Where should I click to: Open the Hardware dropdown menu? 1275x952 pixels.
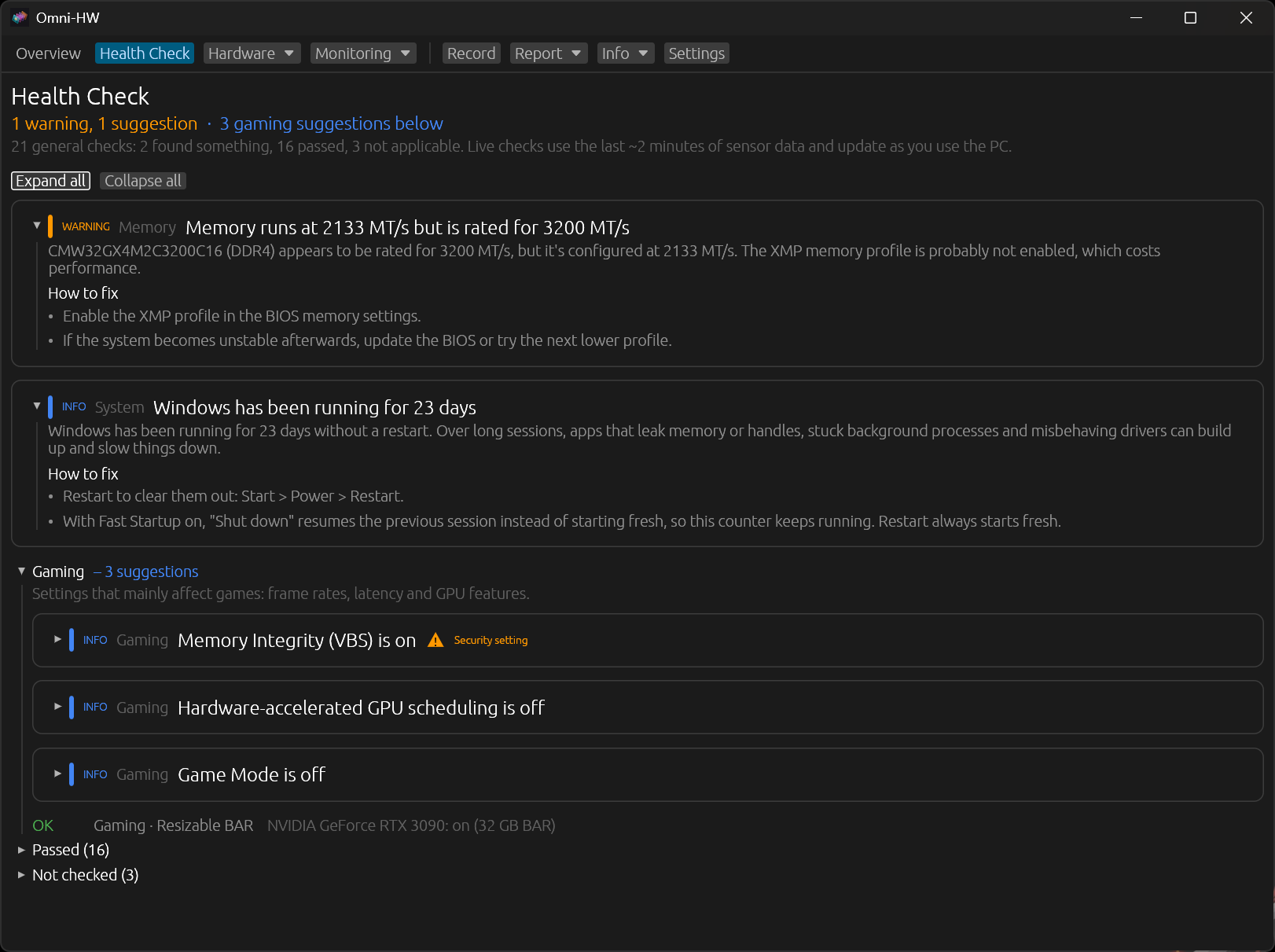[x=252, y=53]
